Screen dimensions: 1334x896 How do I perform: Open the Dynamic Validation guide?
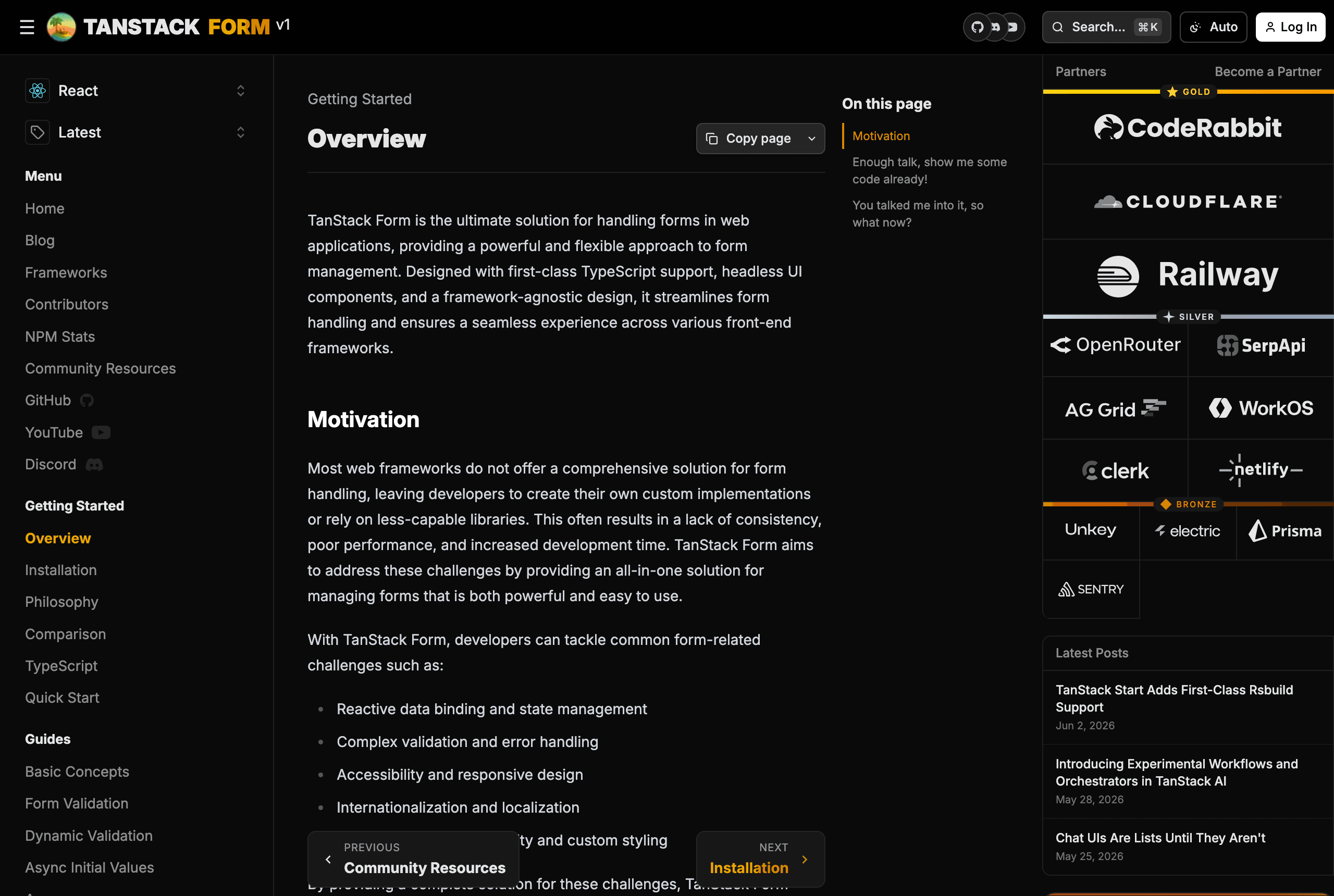pyautogui.click(x=89, y=836)
